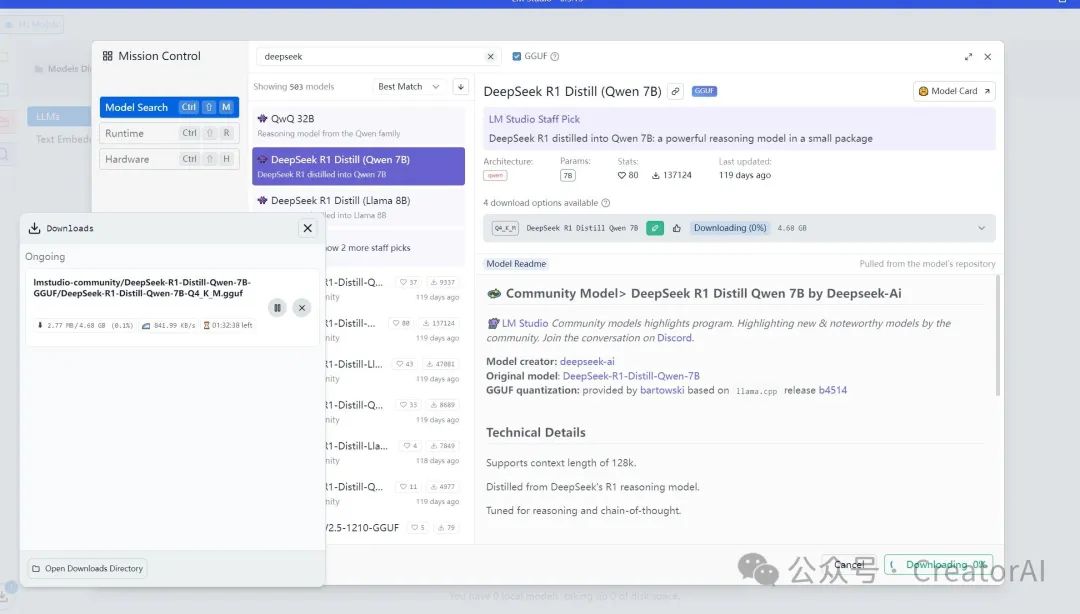Click the Cancel button

point(849,564)
